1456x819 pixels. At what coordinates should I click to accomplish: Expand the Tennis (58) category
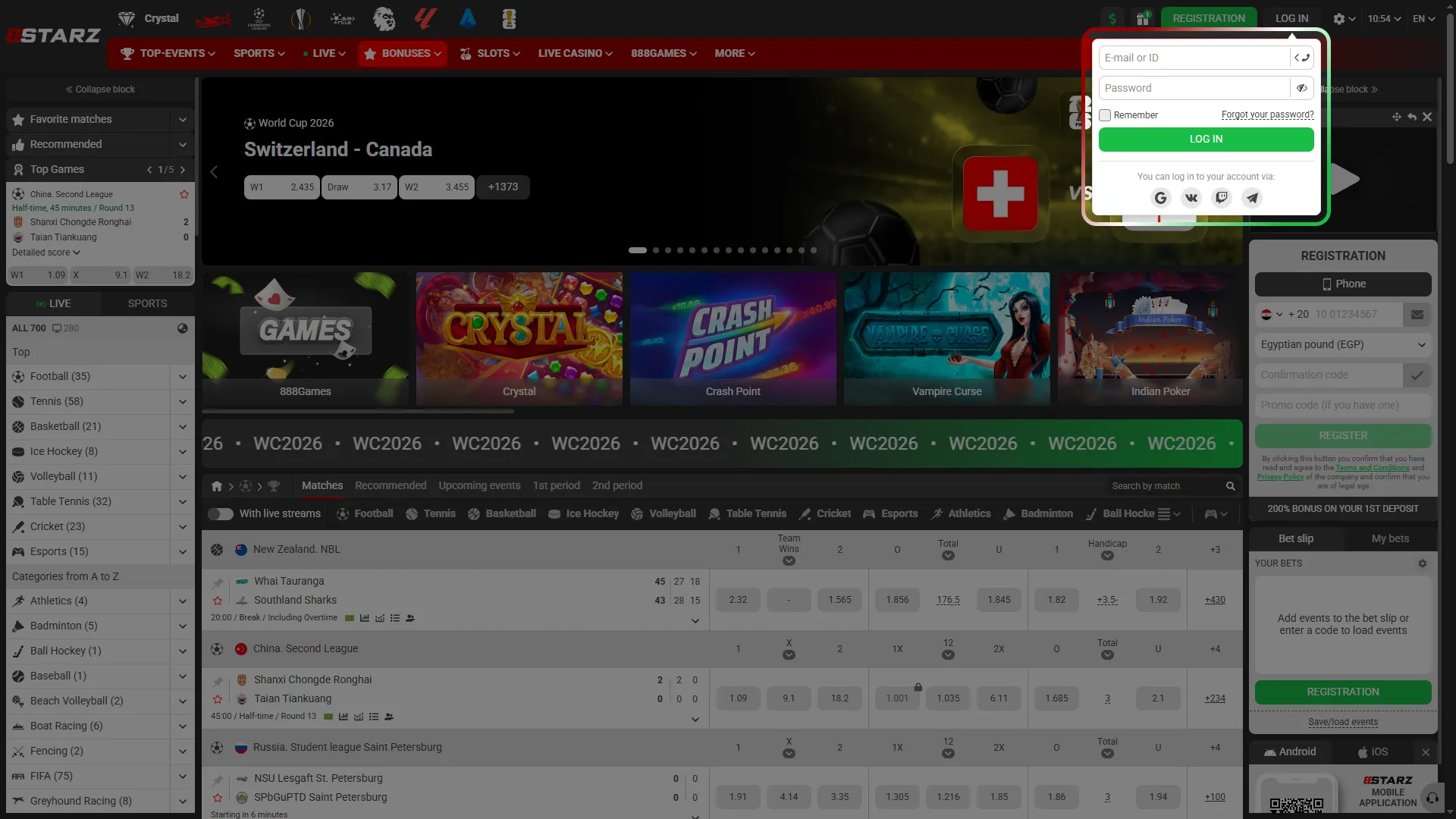click(183, 402)
